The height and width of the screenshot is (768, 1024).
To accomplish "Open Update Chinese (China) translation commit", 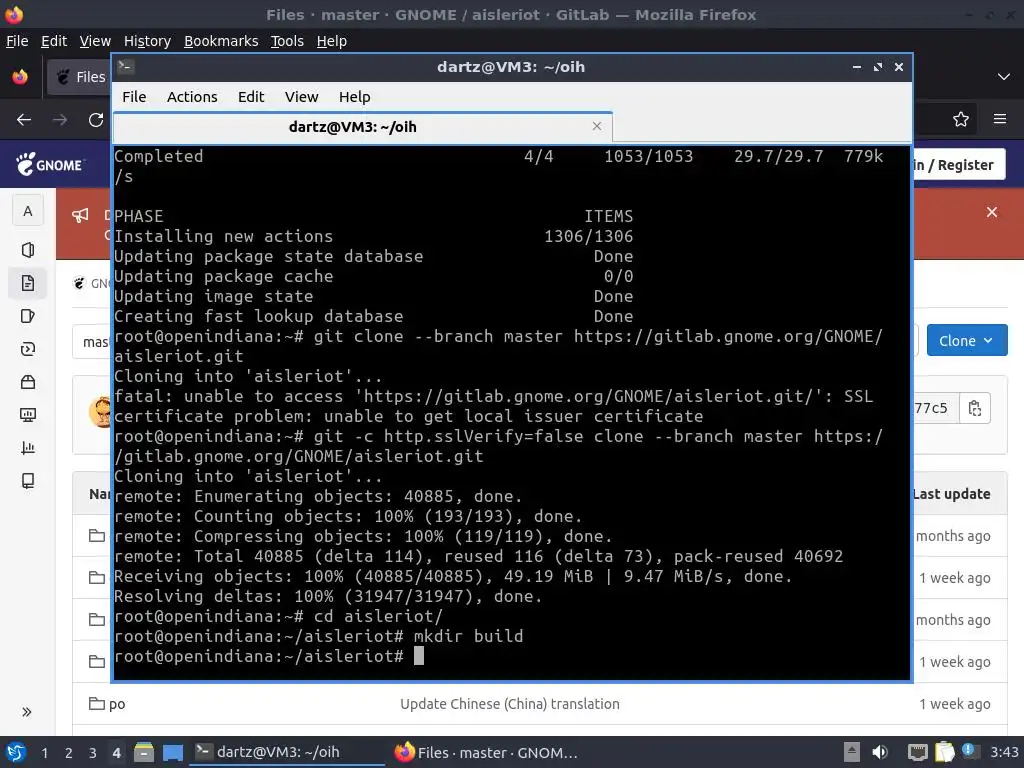I will (x=509, y=704).
